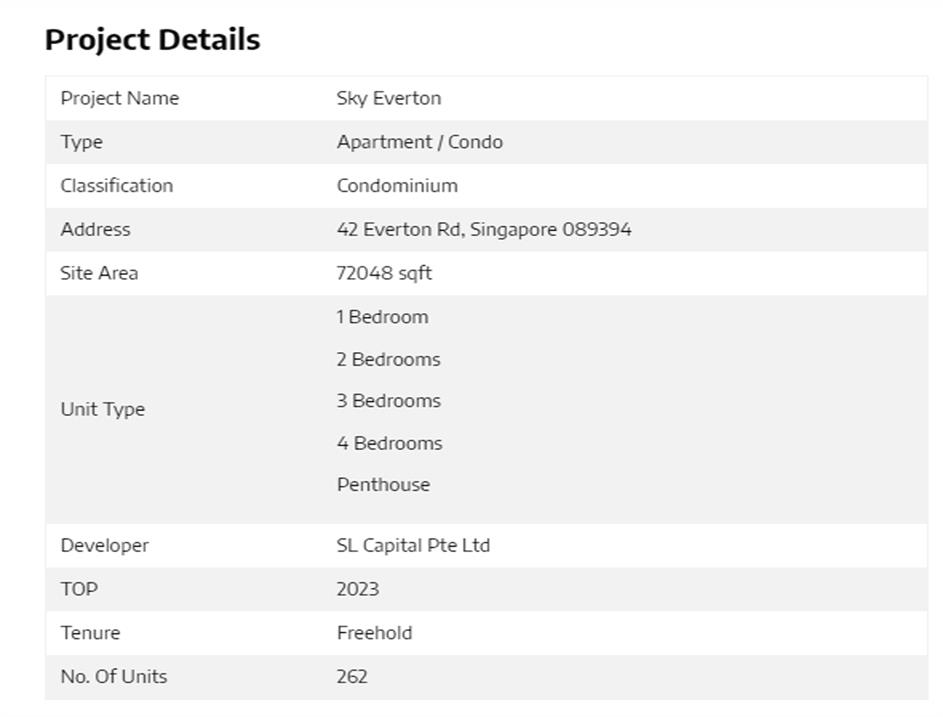Click the Apartment / Condo type value
The image size is (943, 717).
419,142
